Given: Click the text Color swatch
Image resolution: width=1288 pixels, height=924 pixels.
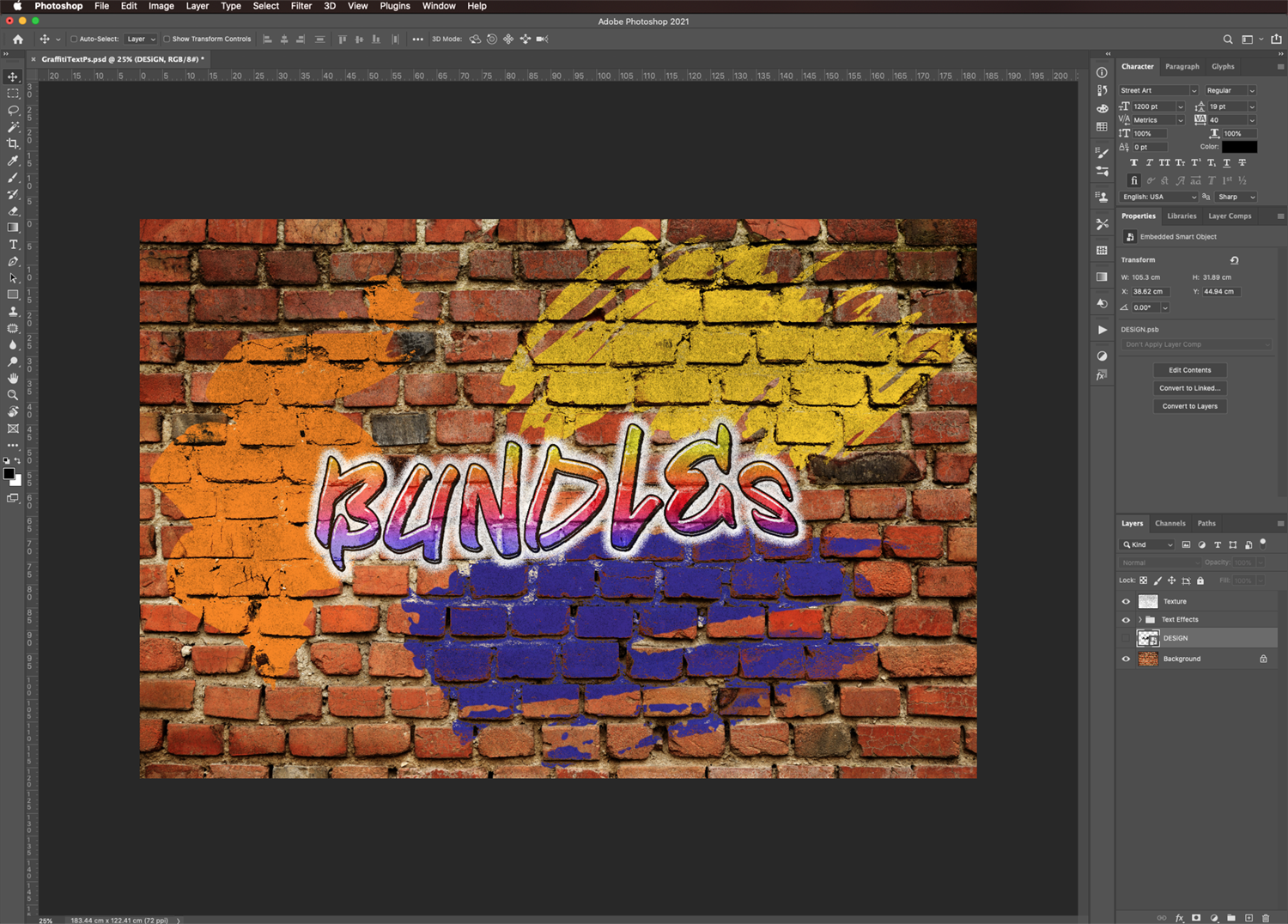Looking at the screenshot, I should pyautogui.click(x=1239, y=146).
